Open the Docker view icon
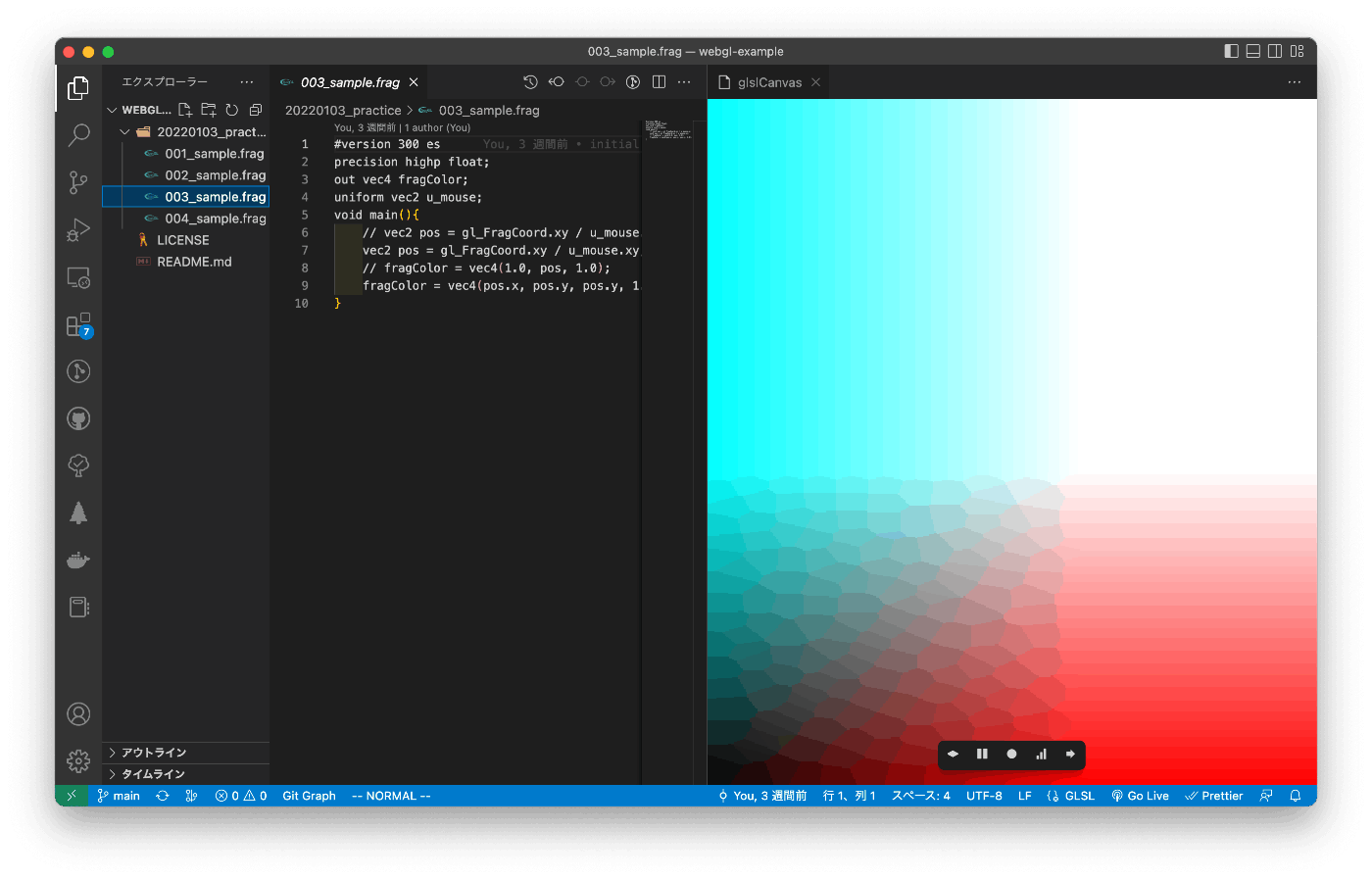Image resolution: width=1372 pixels, height=879 pixels. point(78,561)
